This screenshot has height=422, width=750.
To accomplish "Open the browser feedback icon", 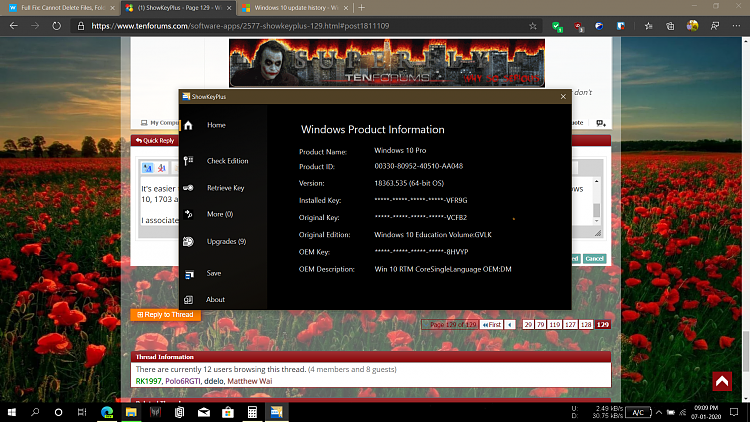I will (715, 26).
